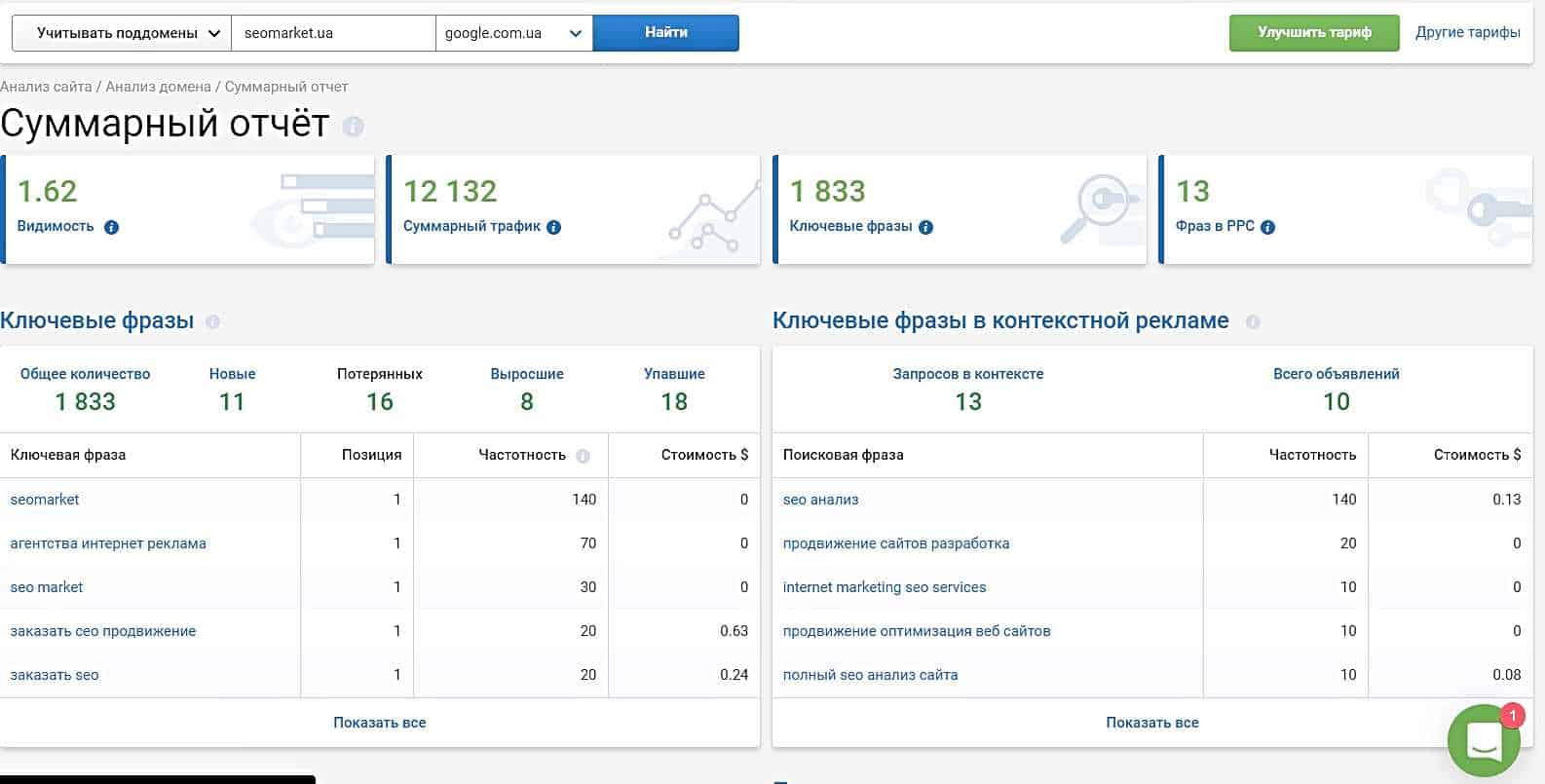Click the Частотность header in context ads table
Screen dimensions: 1545x784
(x=1312, y=455)
